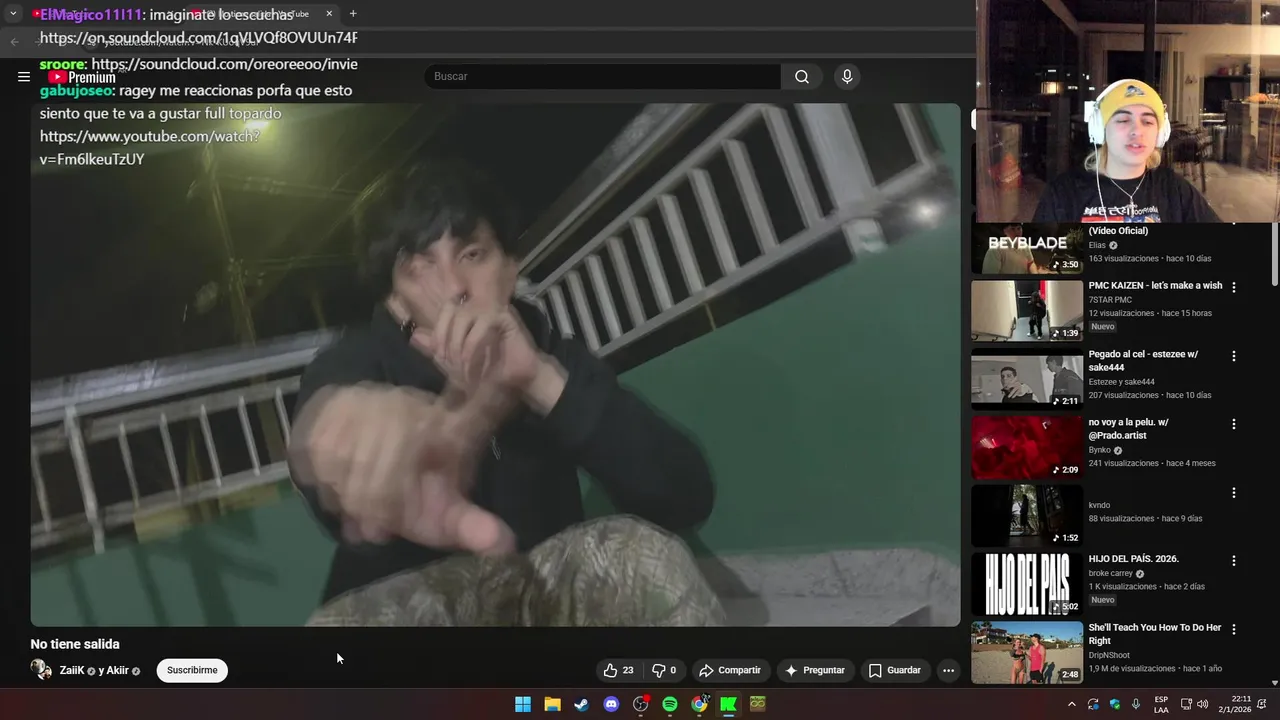Open options menu for no voy a la pelu

(x=1233, y=424)
